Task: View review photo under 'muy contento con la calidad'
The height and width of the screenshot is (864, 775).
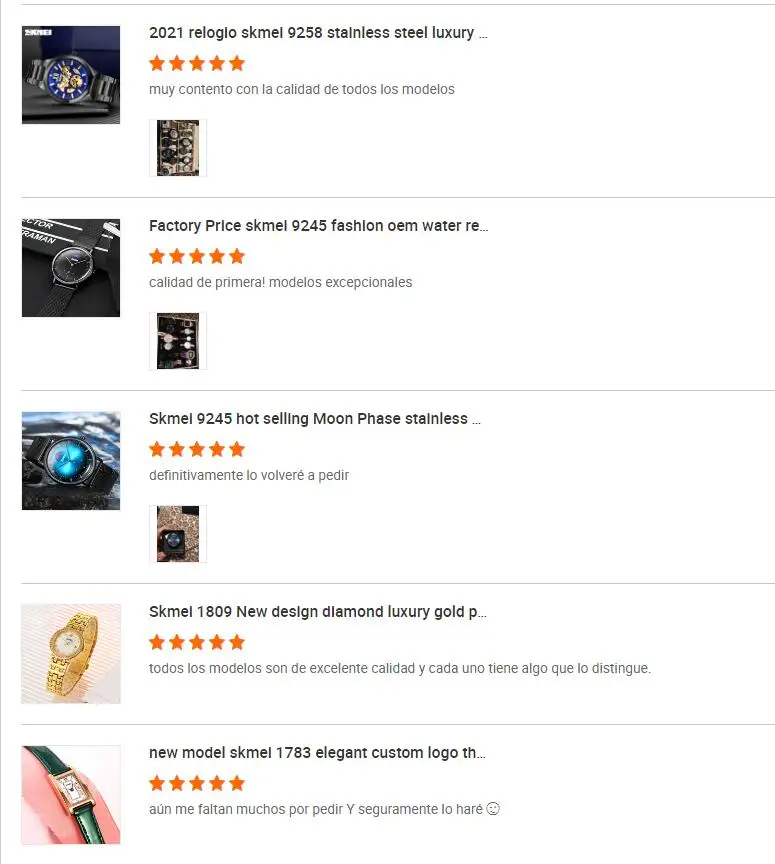Action: (177, 148)
